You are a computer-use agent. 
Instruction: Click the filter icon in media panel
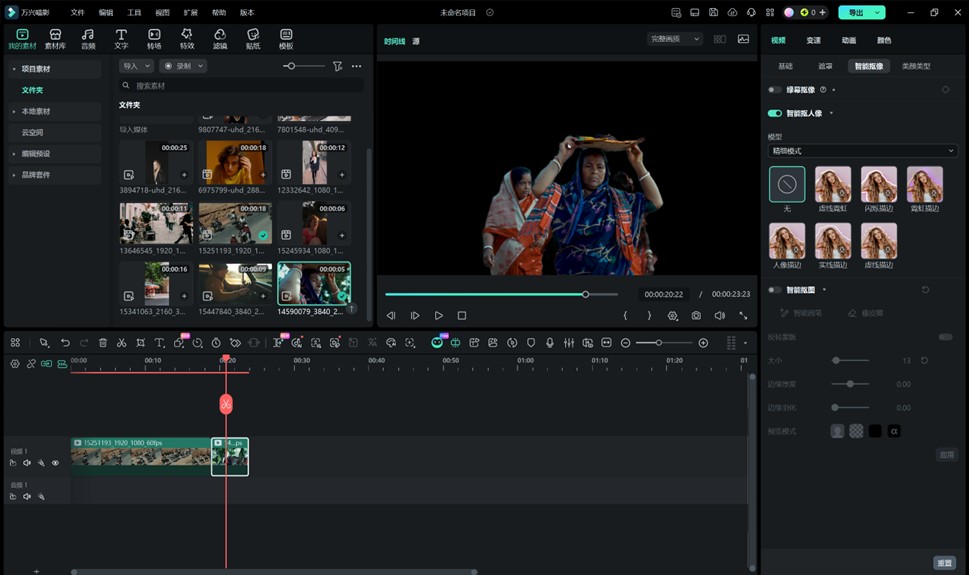tap(337, 66)
